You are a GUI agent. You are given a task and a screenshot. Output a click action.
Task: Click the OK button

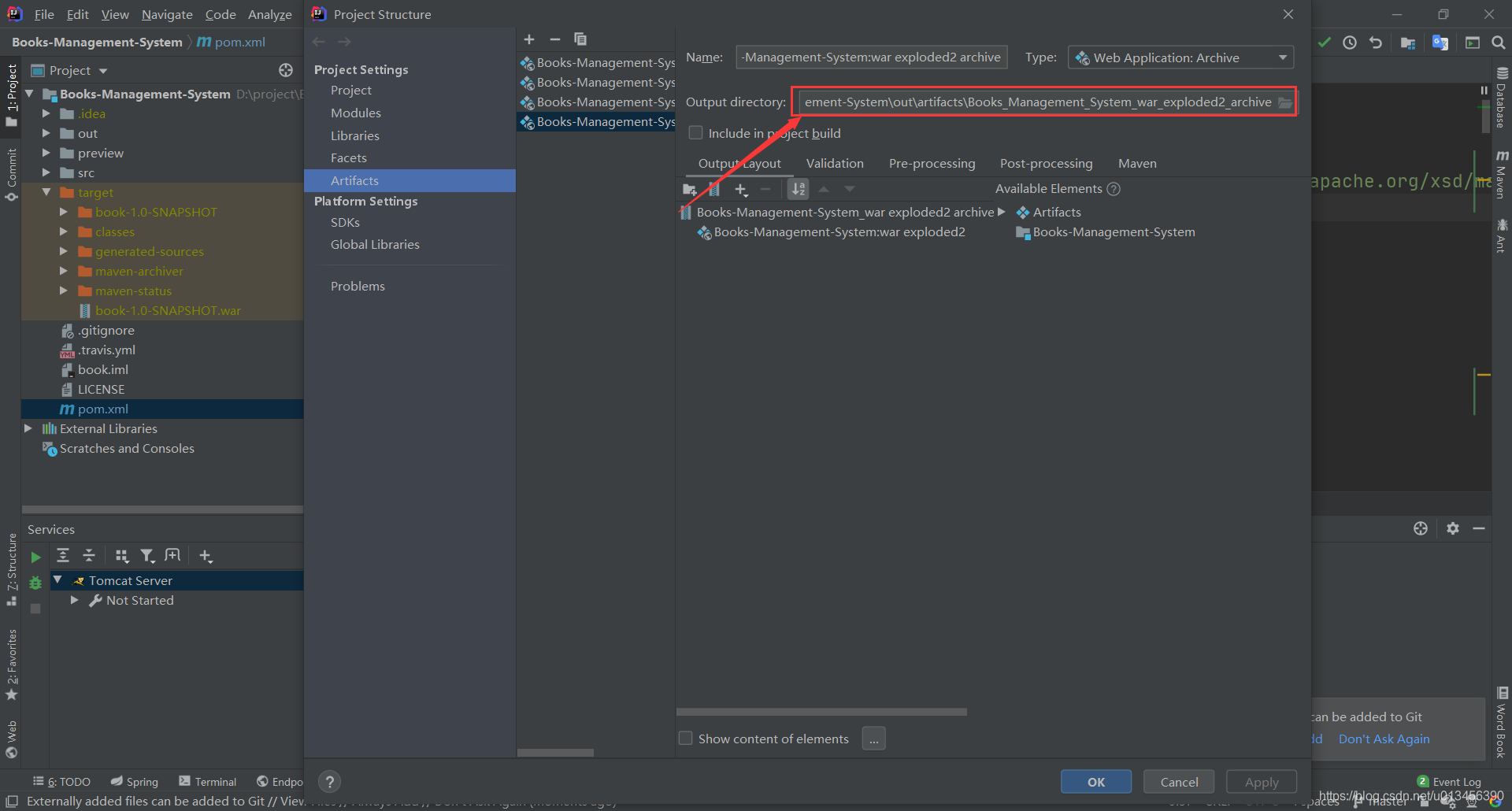tap(1096, 782)
